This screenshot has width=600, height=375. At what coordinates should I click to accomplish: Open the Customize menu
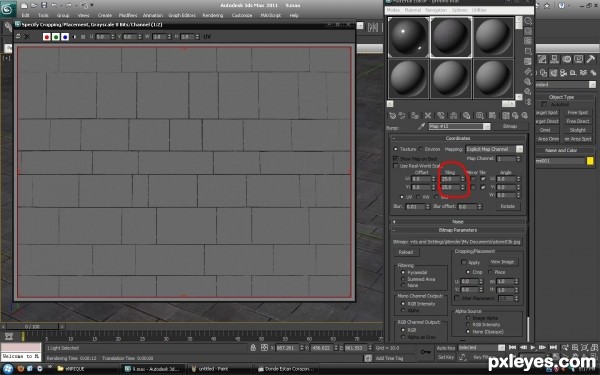242,15
